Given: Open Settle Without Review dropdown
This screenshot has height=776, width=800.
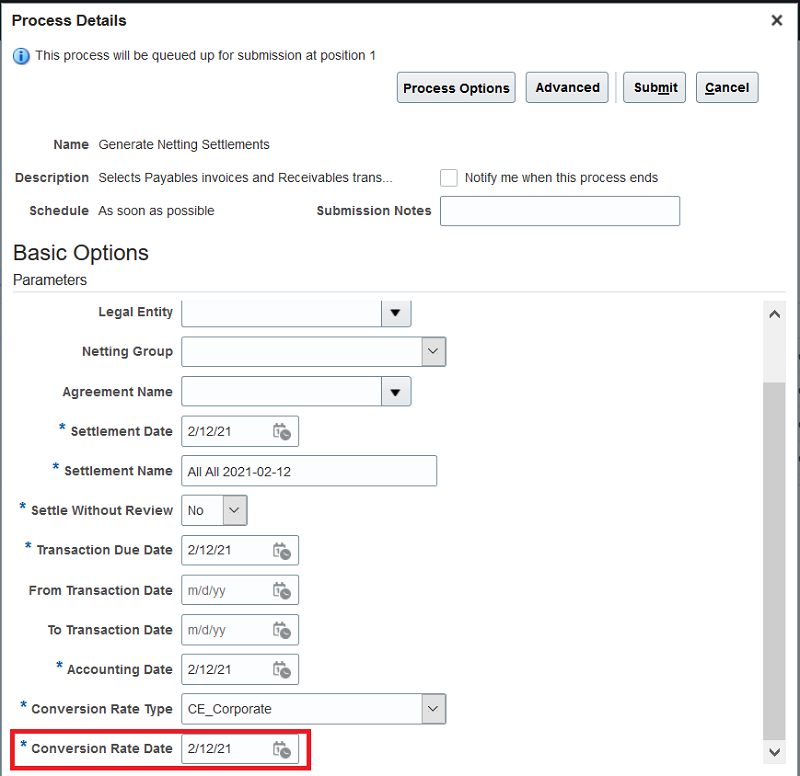Looking at the screenshot, I should pyautogui.click(x=234, y=510).
